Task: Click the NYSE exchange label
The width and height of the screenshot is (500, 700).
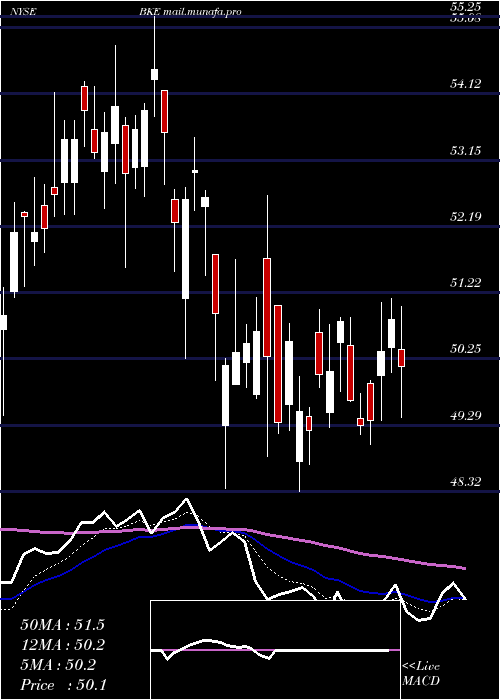Action: coord(22,12)
